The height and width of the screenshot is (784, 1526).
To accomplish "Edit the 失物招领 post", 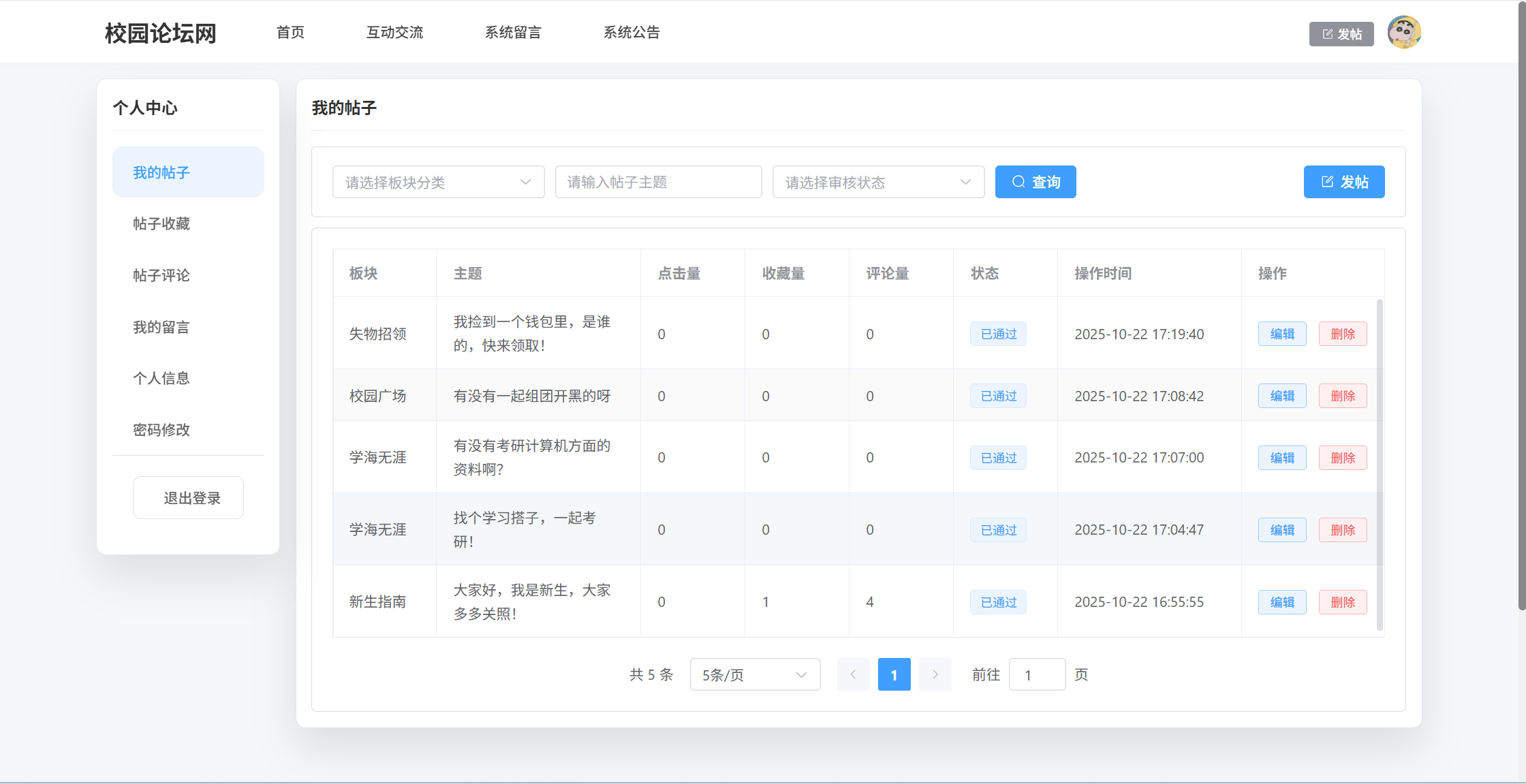I will pyautogui.click(x=1281, y=334).
